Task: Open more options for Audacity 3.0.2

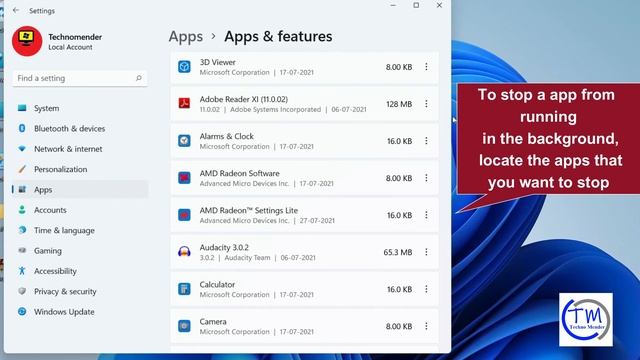Action: 426,252
